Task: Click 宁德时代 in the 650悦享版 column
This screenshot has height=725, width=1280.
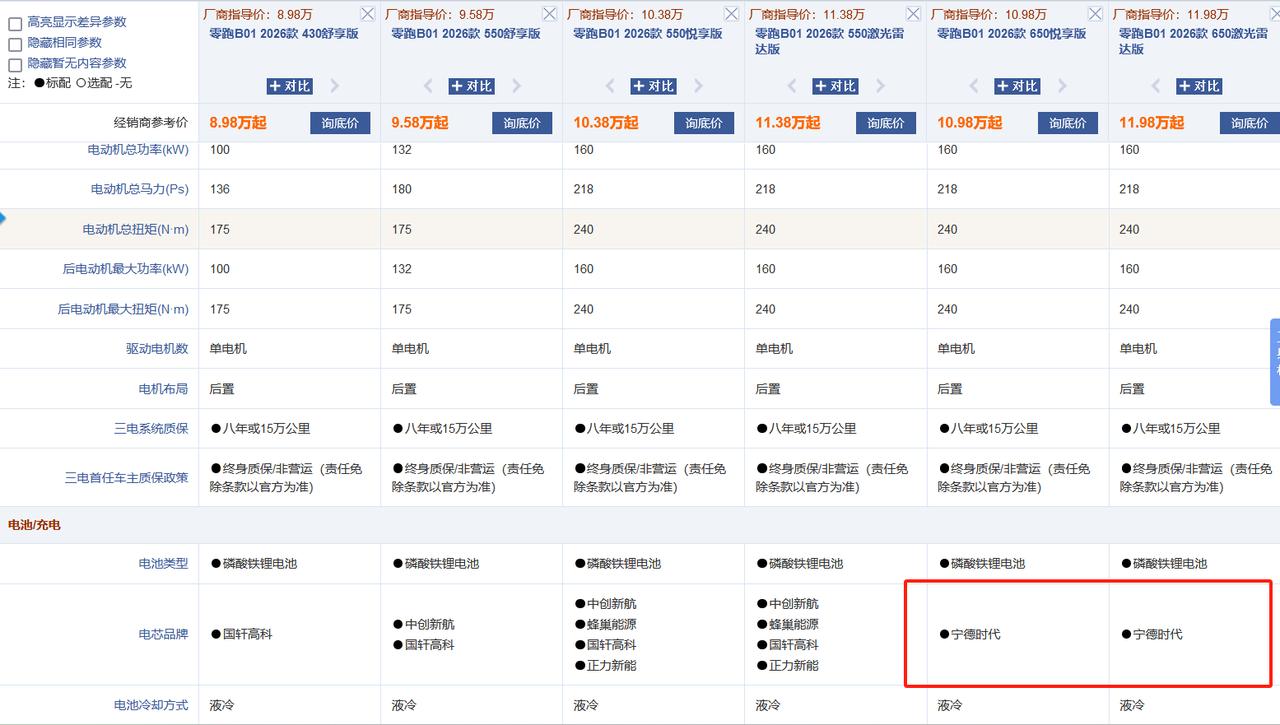Action: tap(969, 634)
